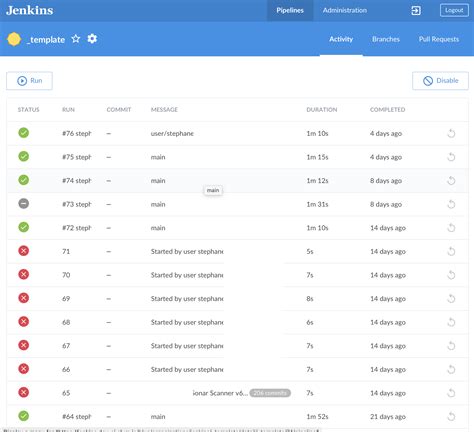
Task: Click the red failed icon for run 71
Action: tap(23, 251)
